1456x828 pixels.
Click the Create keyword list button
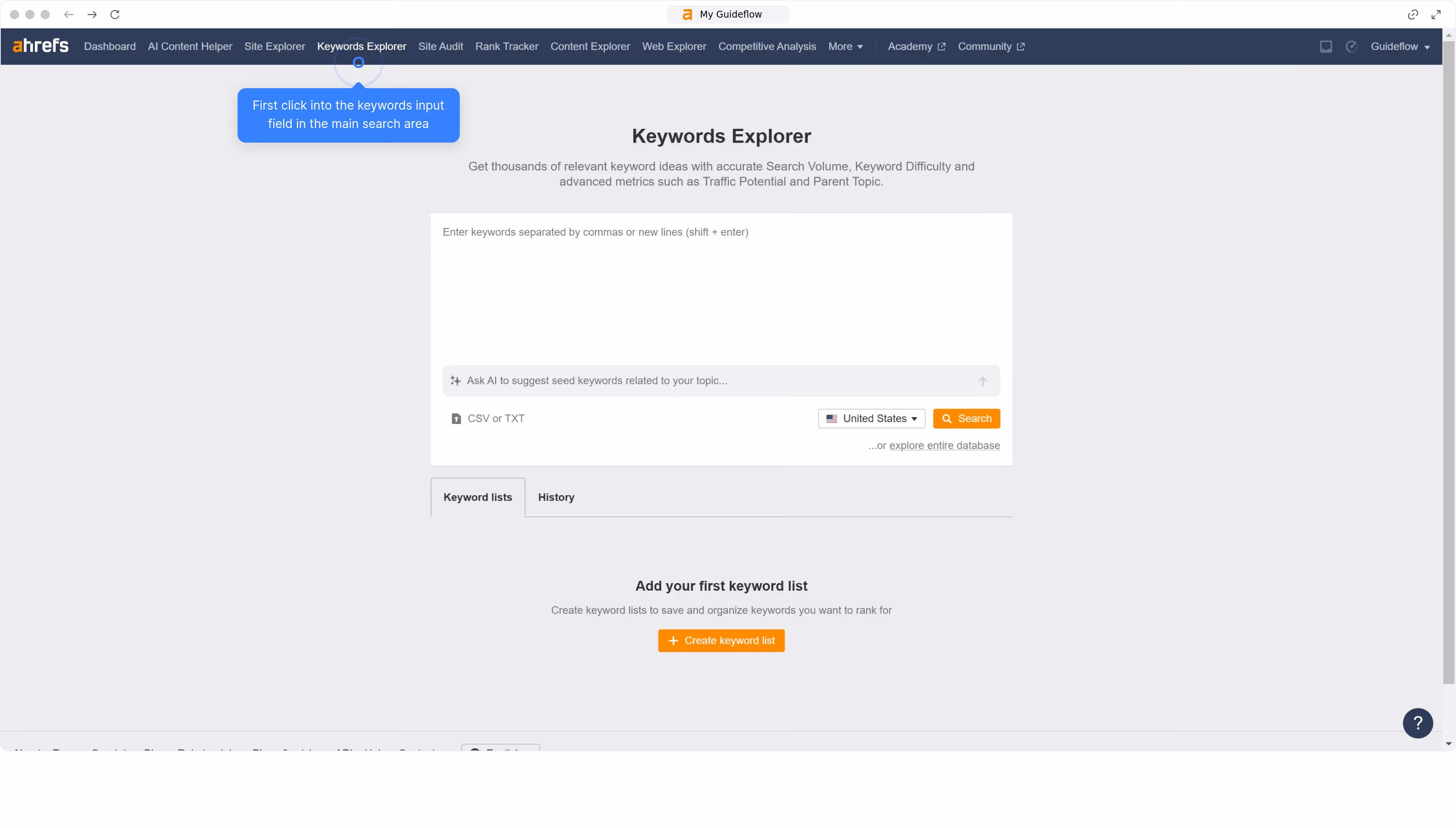(x=721, y=640)
